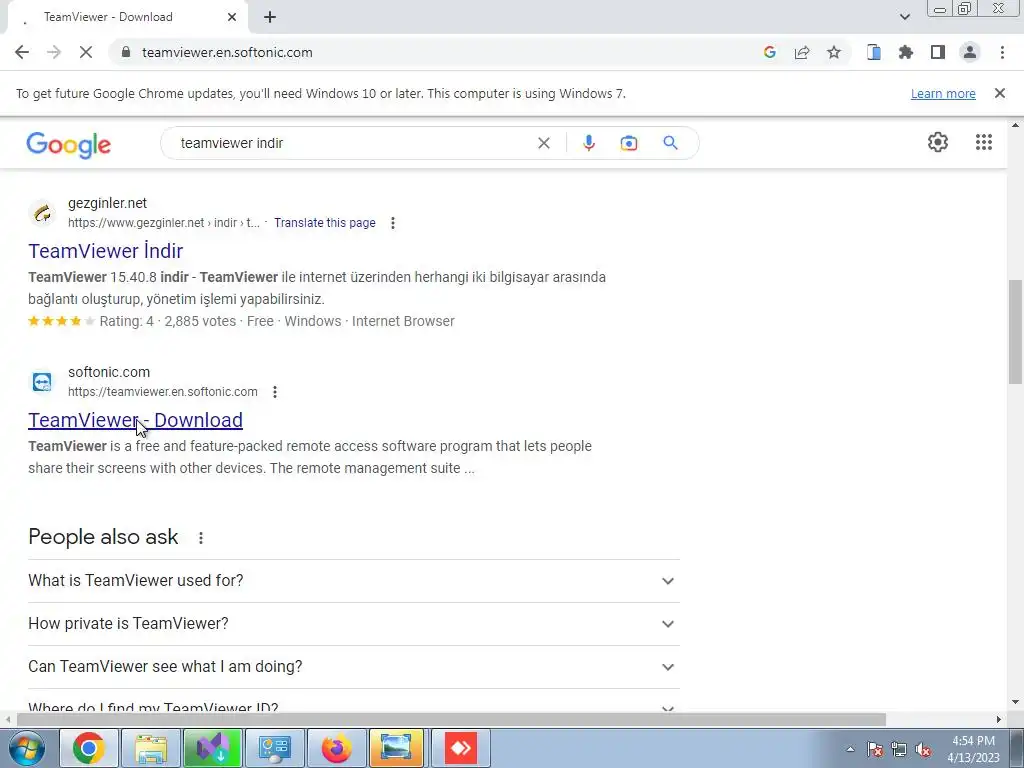Click the horizontal scrollbar thumb
Image resolution: width=1024 pixels, height=768 pixels.
[x=451, y=720]
